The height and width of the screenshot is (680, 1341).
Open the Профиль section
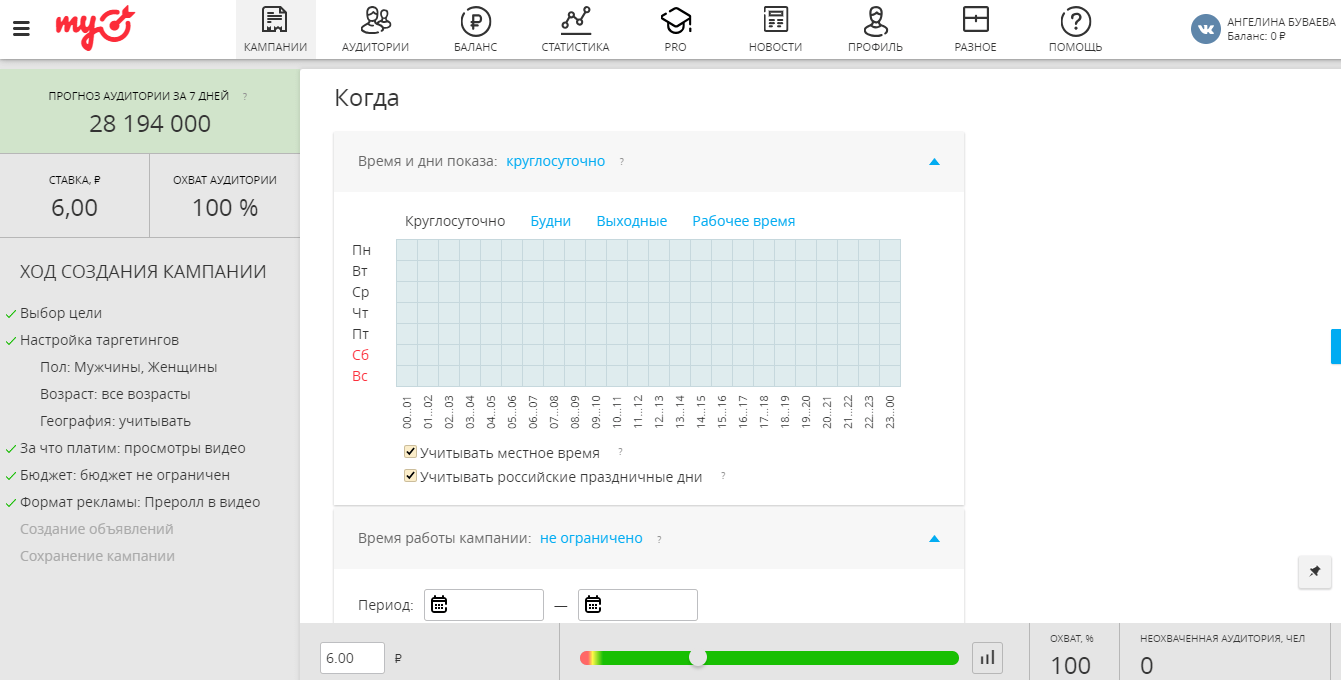[x=875, y=28]
